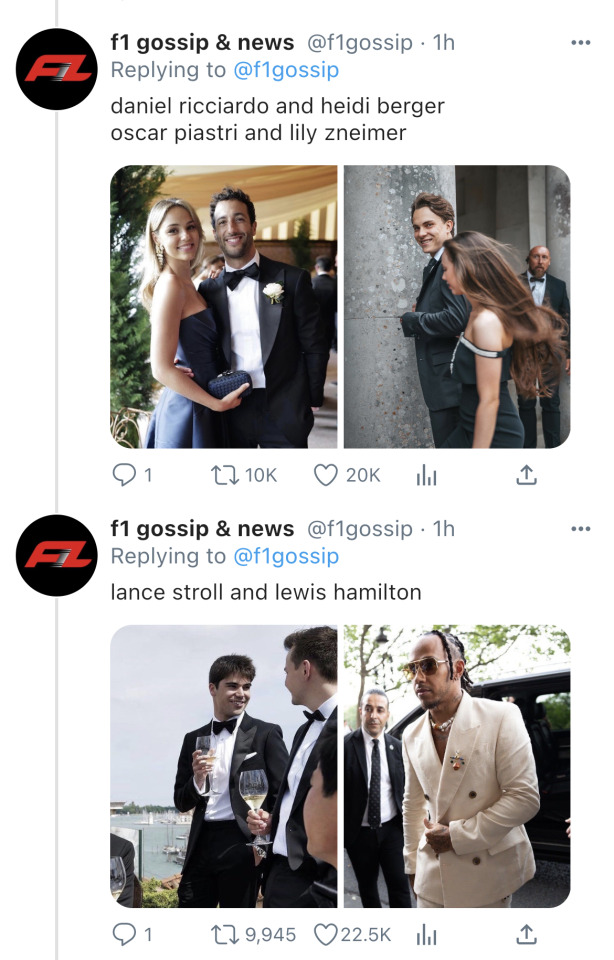Share the Stroll and Hamilton tweet
The width and height of the screenshot is (614, 960).
click(x=526, y=934)
